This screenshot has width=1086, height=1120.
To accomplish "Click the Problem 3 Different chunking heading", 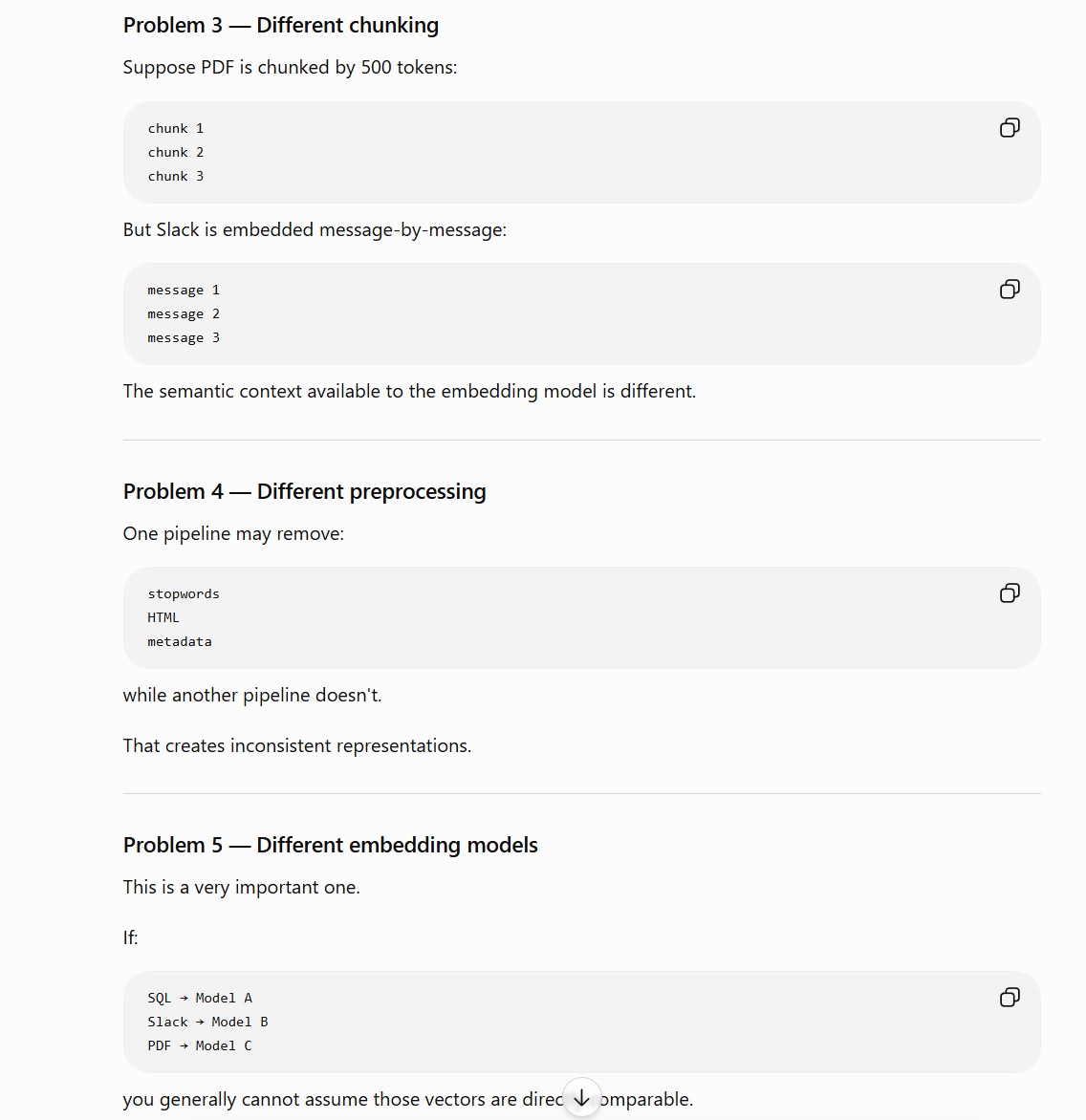I will pyautogui.click(x=281, y=25).
